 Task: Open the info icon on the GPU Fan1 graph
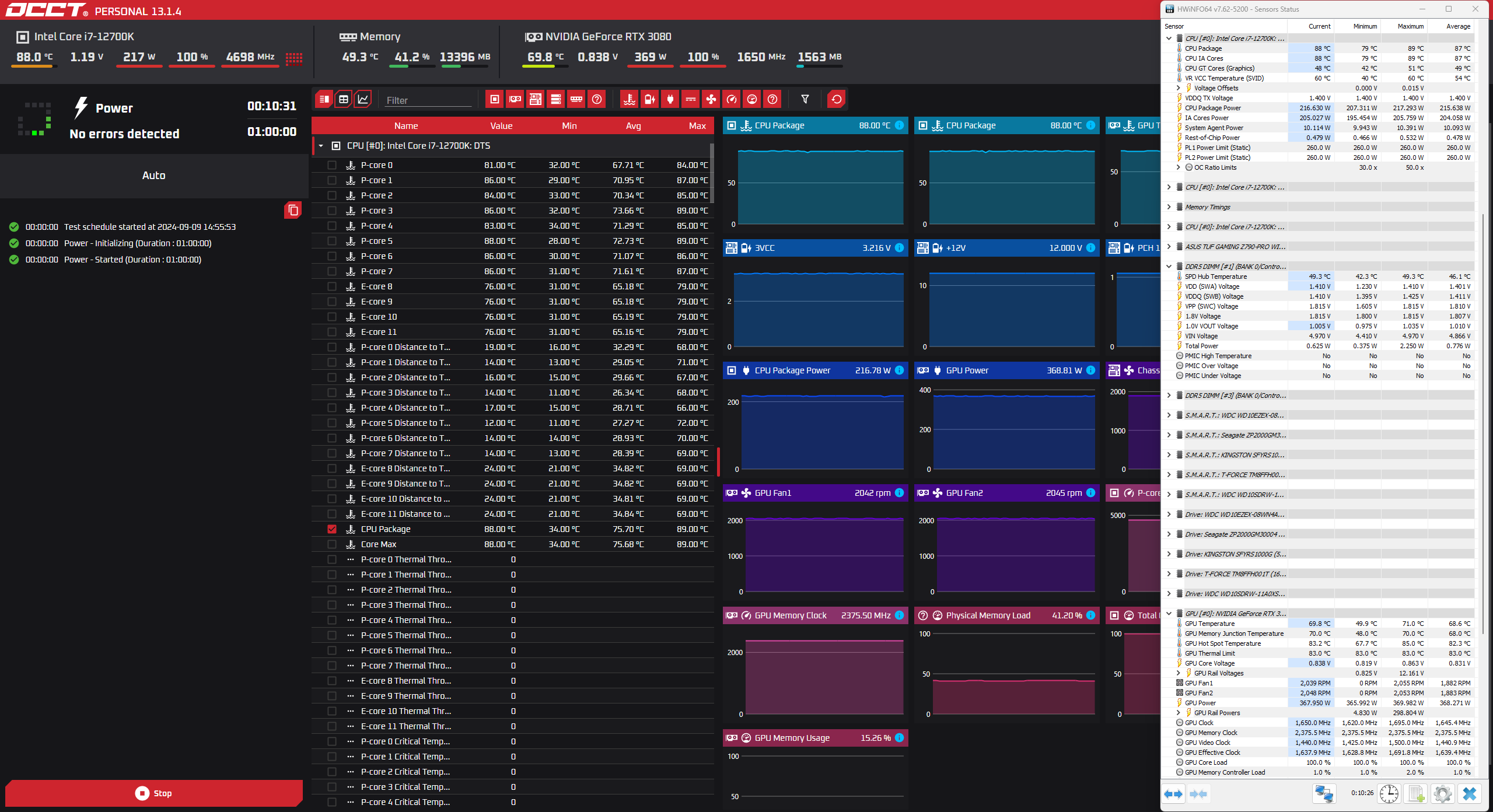tap(900, 493)
